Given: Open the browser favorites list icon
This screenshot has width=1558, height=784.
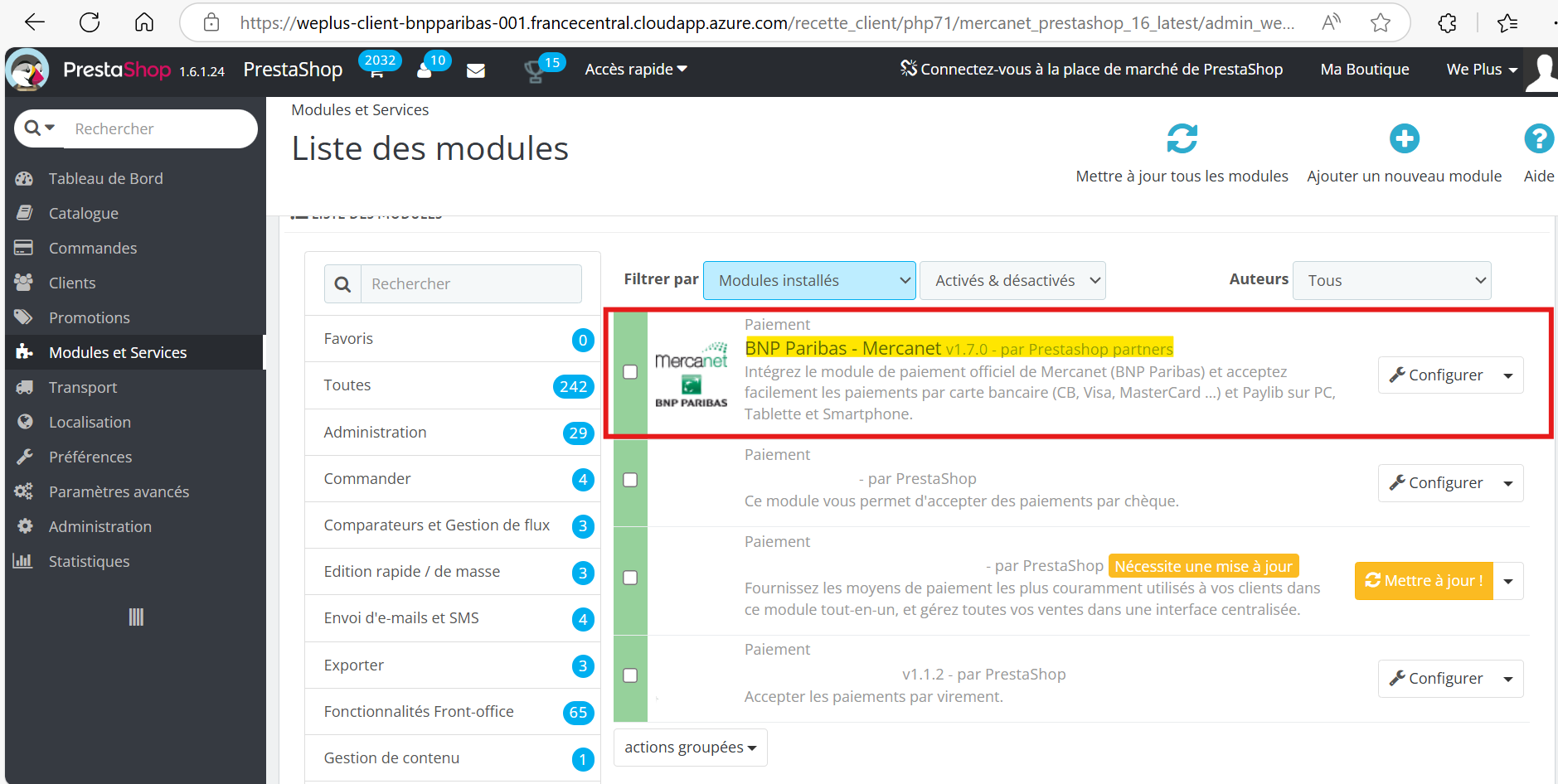Looking at the screenshot, I should [1507, 22].
